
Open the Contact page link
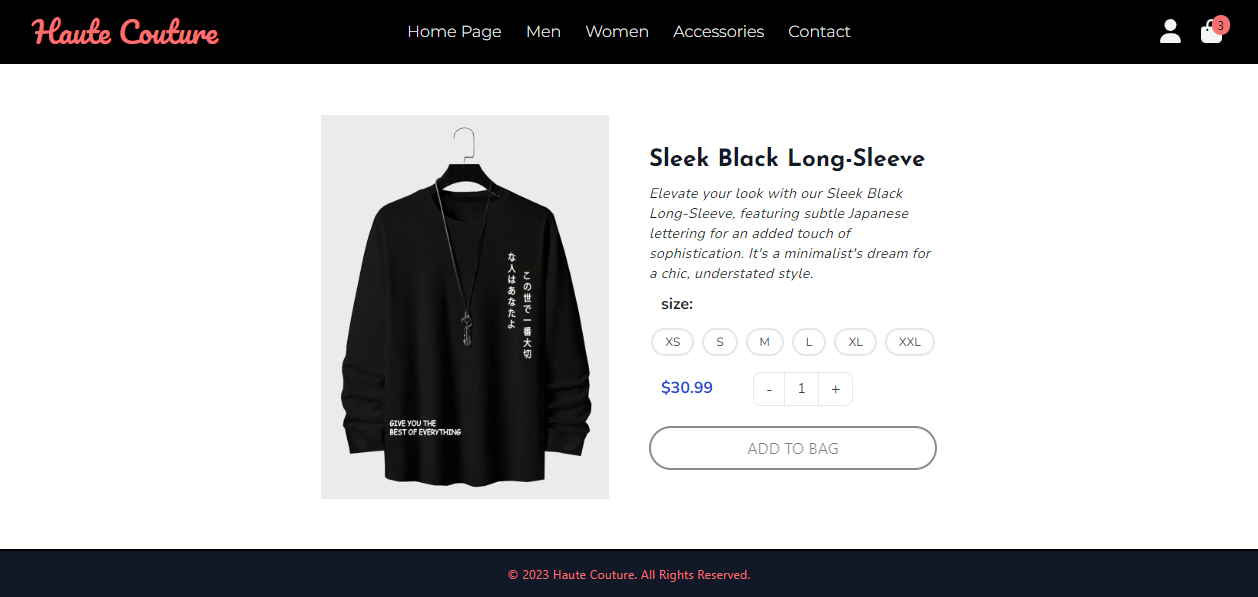(x=819, y=32)
